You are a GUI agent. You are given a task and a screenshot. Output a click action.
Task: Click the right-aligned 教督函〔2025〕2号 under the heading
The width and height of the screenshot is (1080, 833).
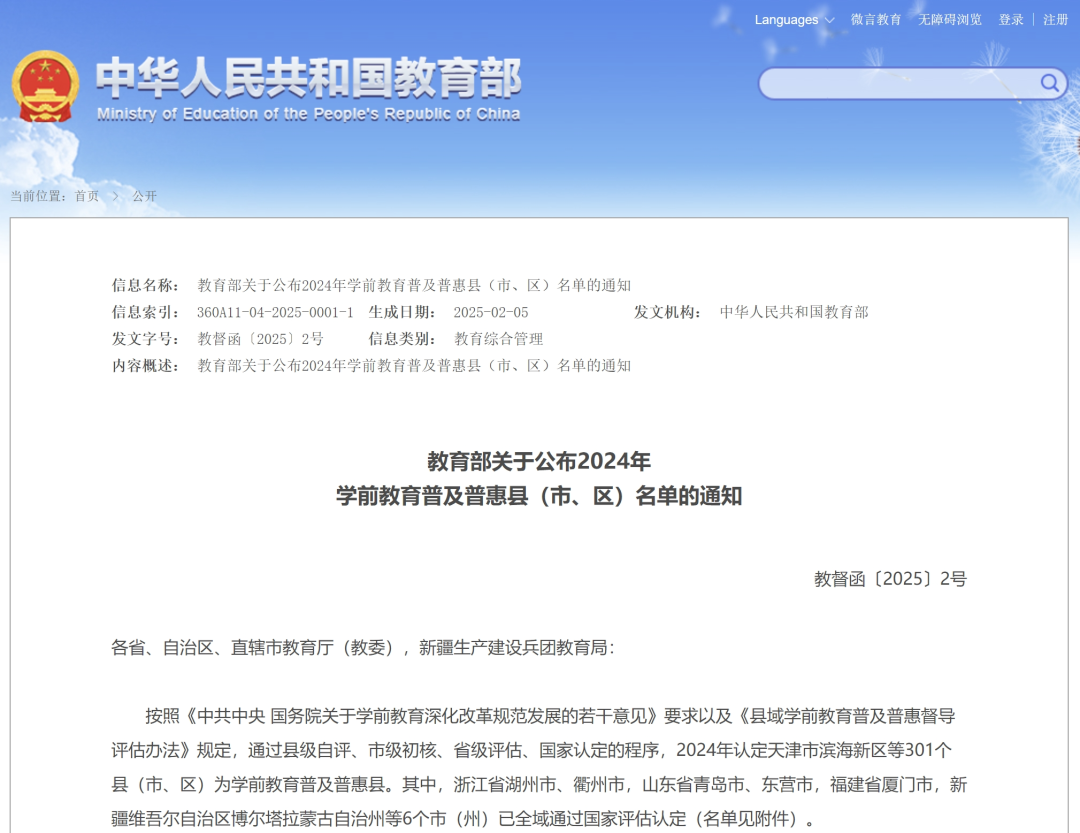click(x=890, y=579)
